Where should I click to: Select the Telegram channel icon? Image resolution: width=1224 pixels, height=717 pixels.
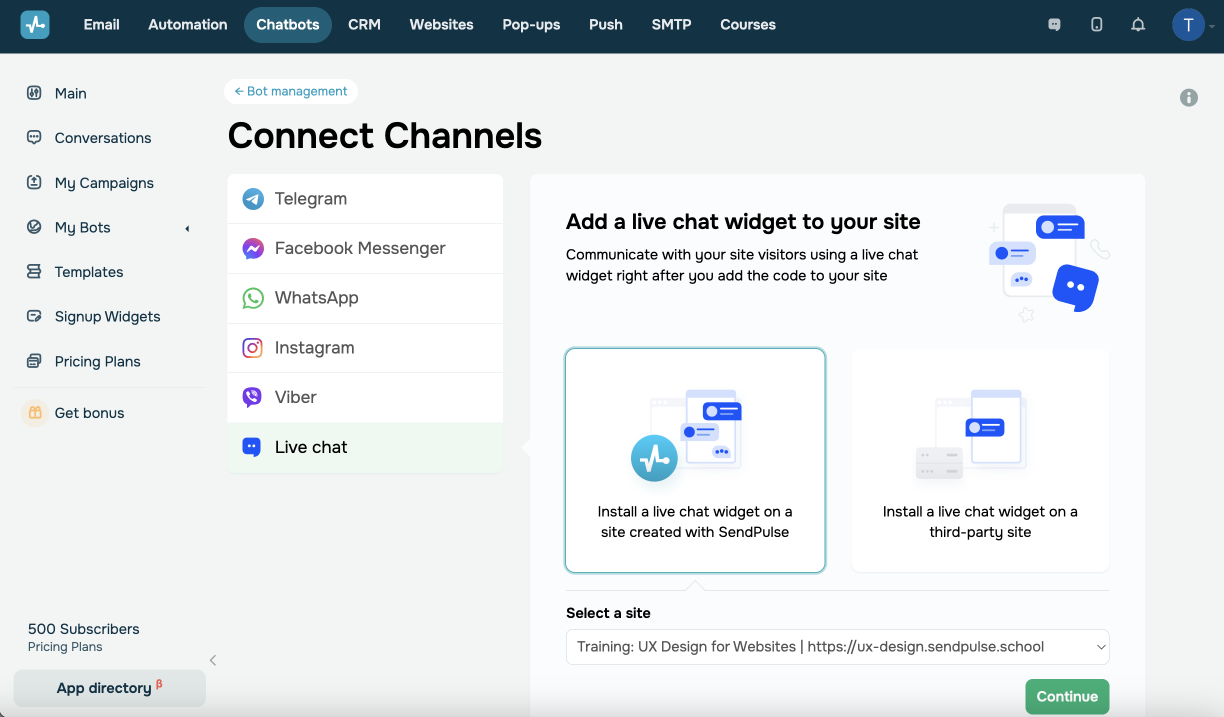pos(253,199)
